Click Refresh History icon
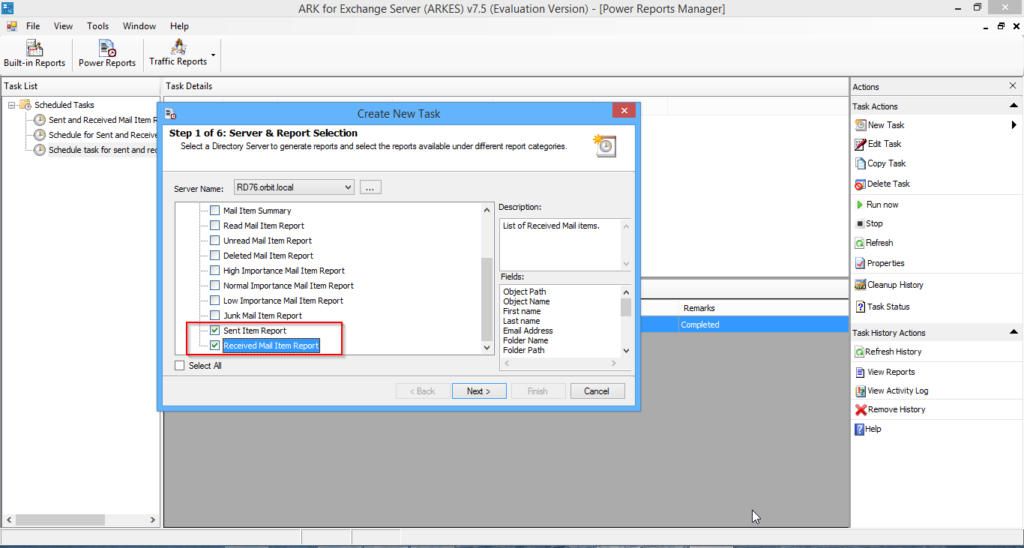 [859, 352]
